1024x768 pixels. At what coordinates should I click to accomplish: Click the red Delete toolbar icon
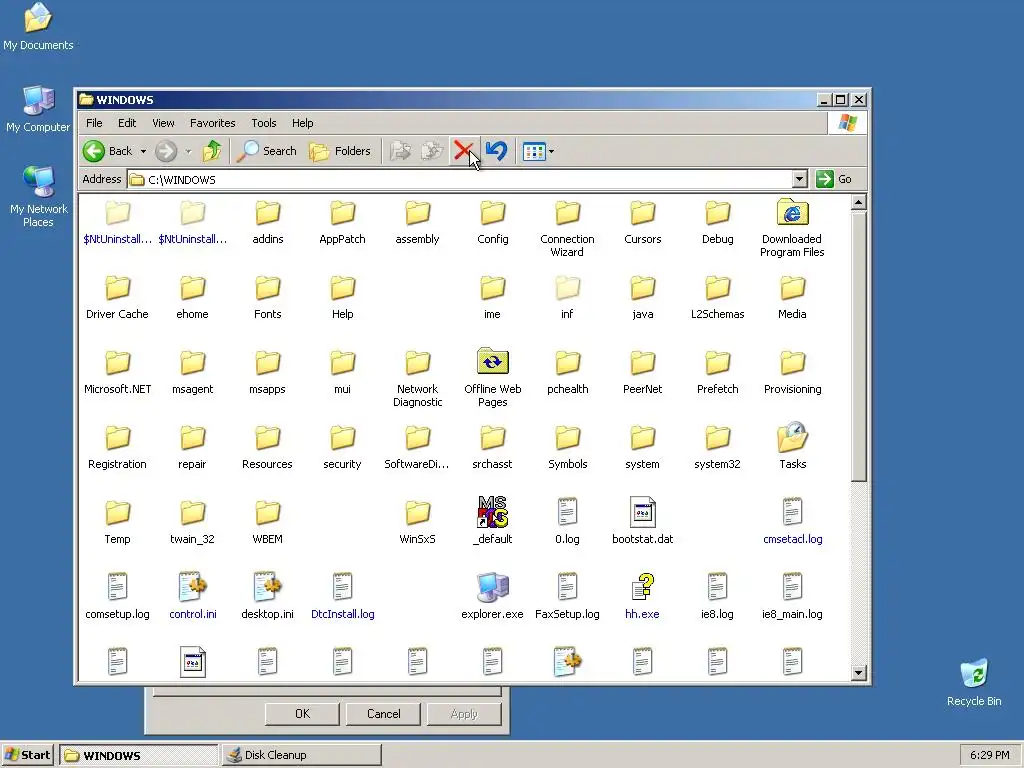point(463,151)
